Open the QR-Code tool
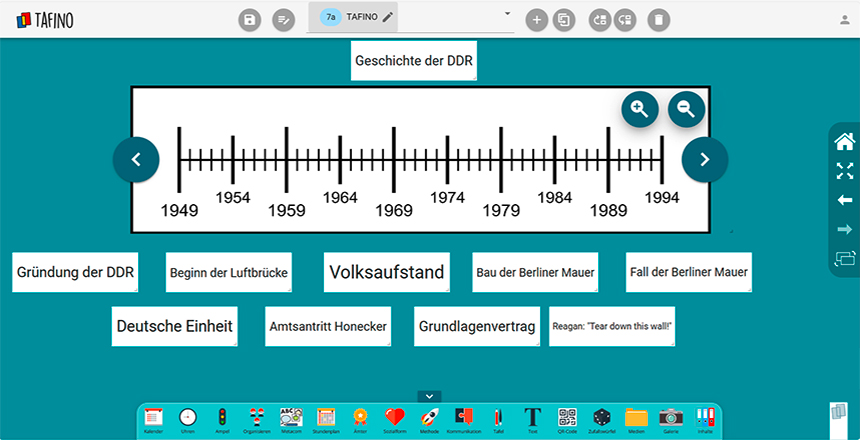This screenshot has width=860, height=440. [x=567, y=418]
